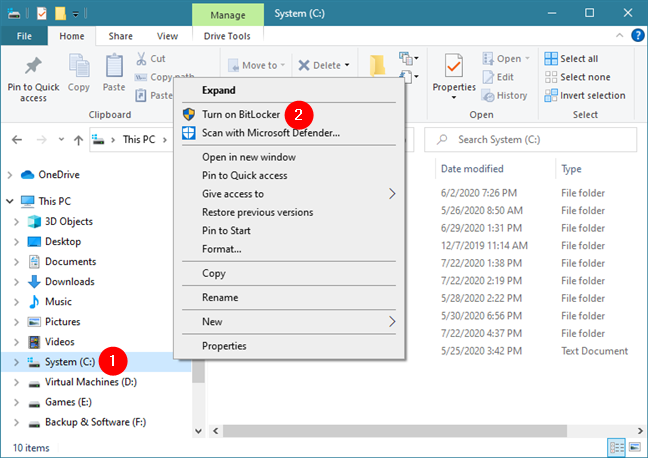
Task: Open the Drive Tools tab
Action: (227, 36)
